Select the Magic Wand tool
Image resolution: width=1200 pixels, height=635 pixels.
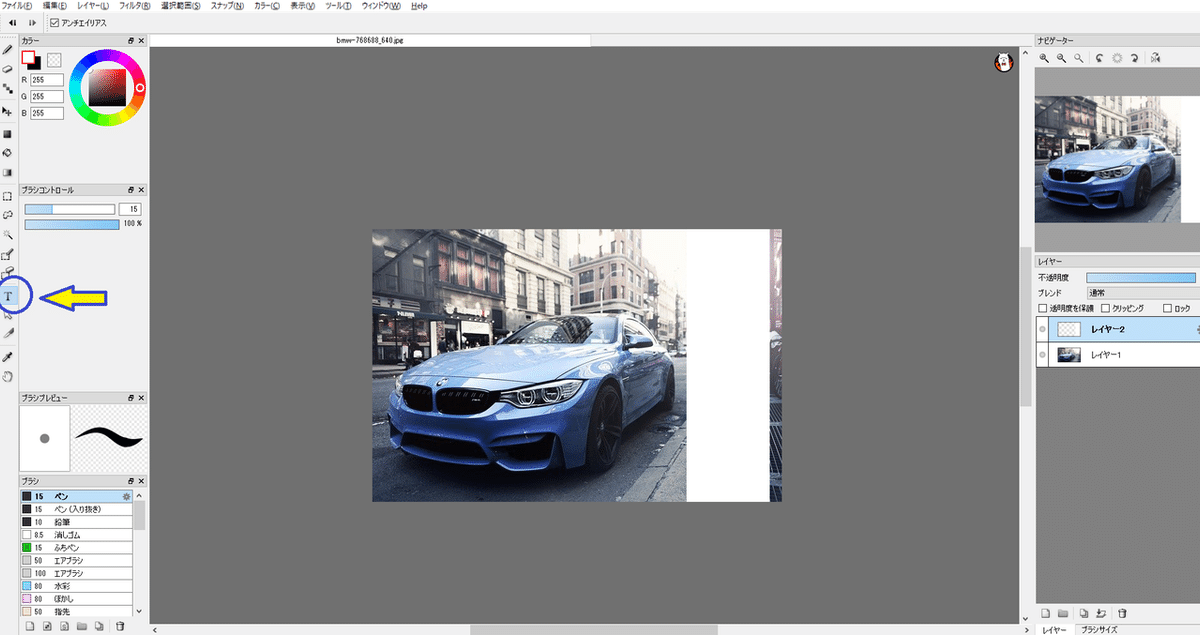(x=7, y=234)
